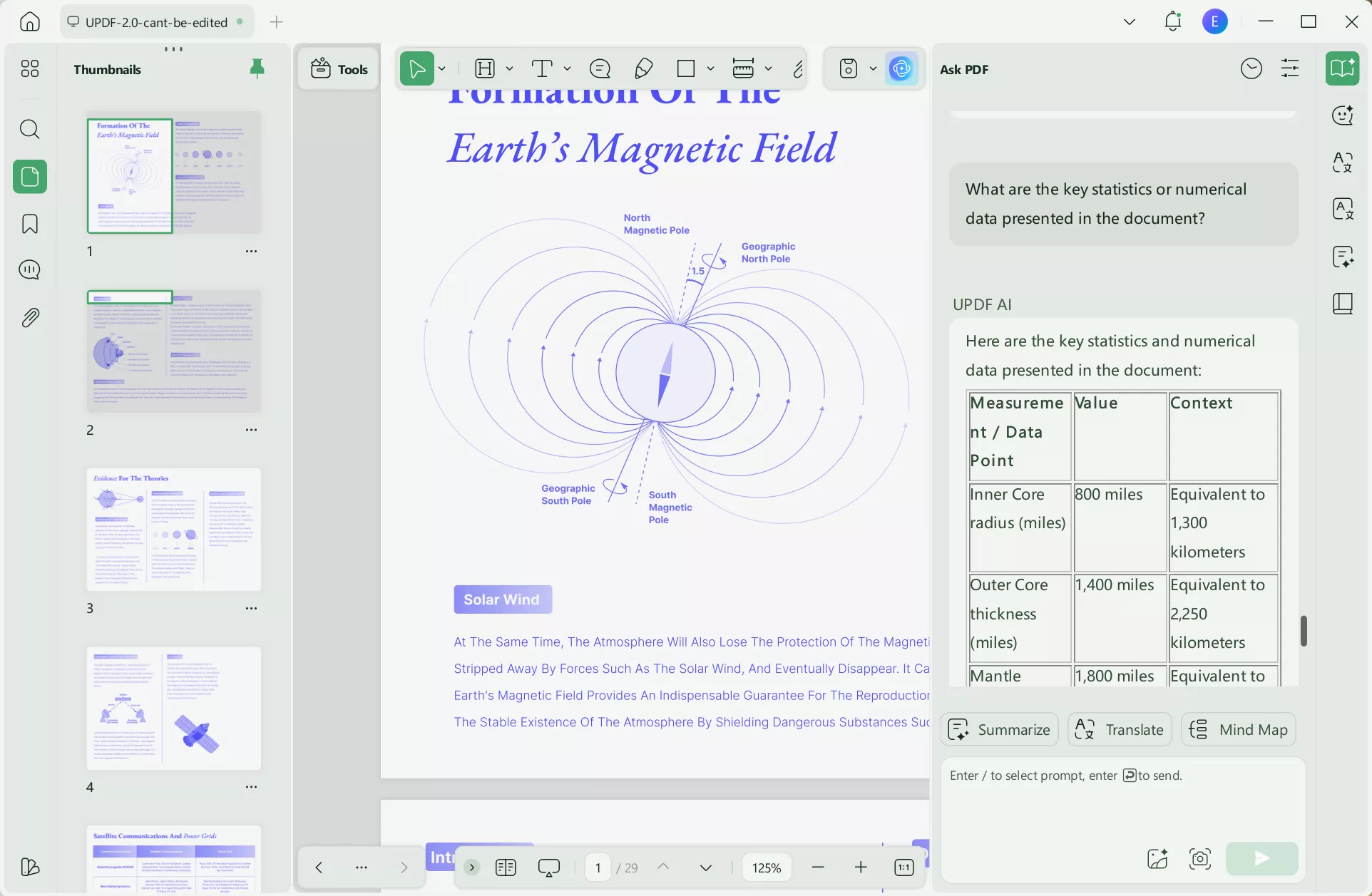Open the Tools menu
Screen dimensions: 1372x896
[339, 69]
